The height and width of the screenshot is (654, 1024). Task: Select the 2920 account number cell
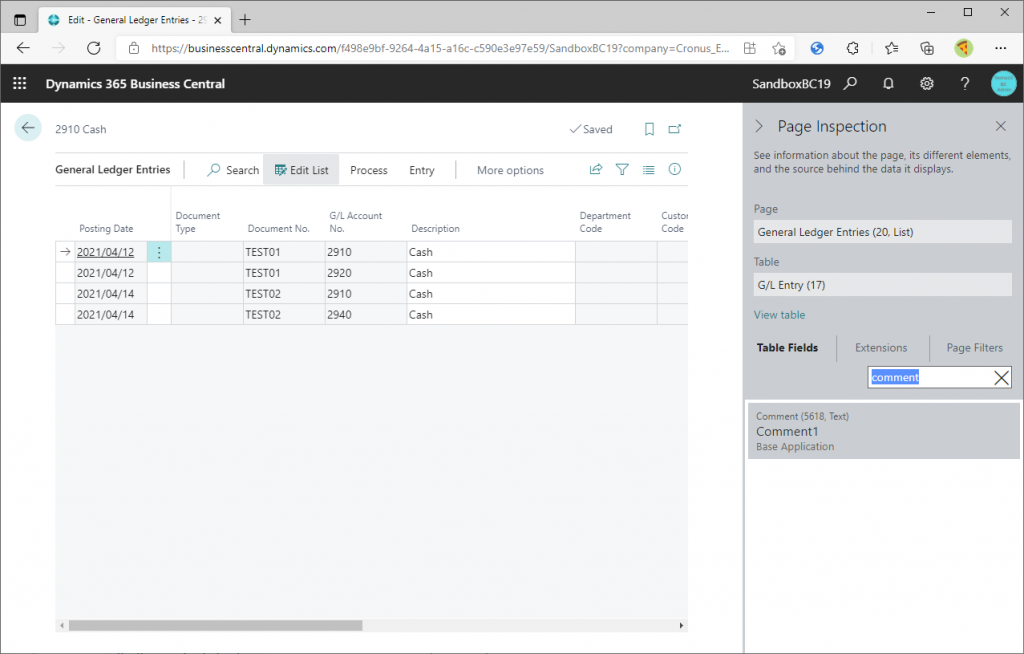point(366,273)
